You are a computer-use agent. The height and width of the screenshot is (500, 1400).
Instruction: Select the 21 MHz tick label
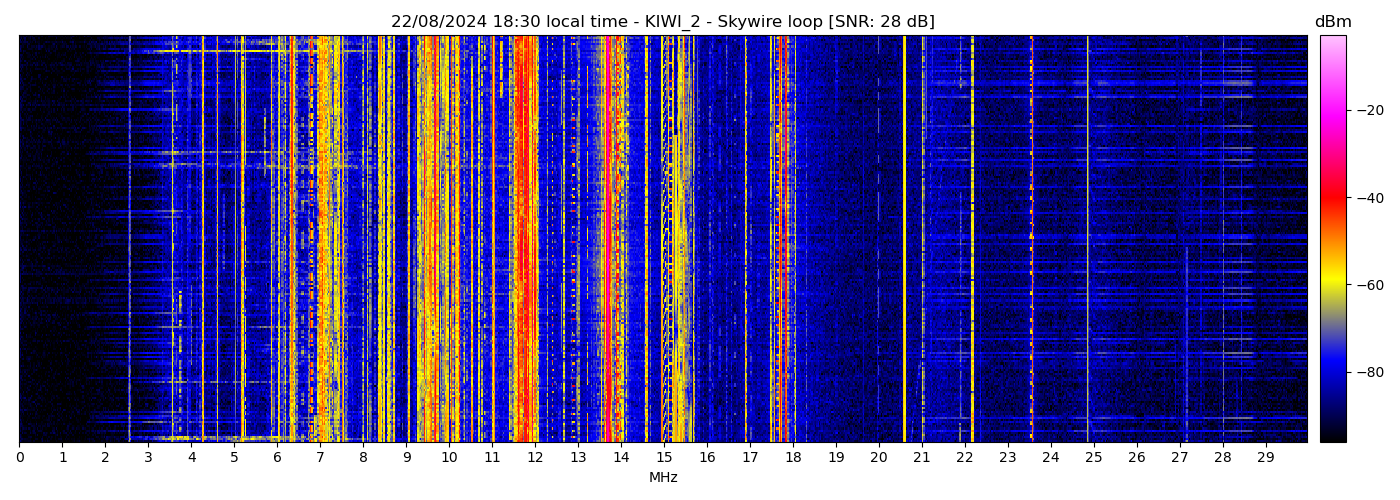(921, 457)
